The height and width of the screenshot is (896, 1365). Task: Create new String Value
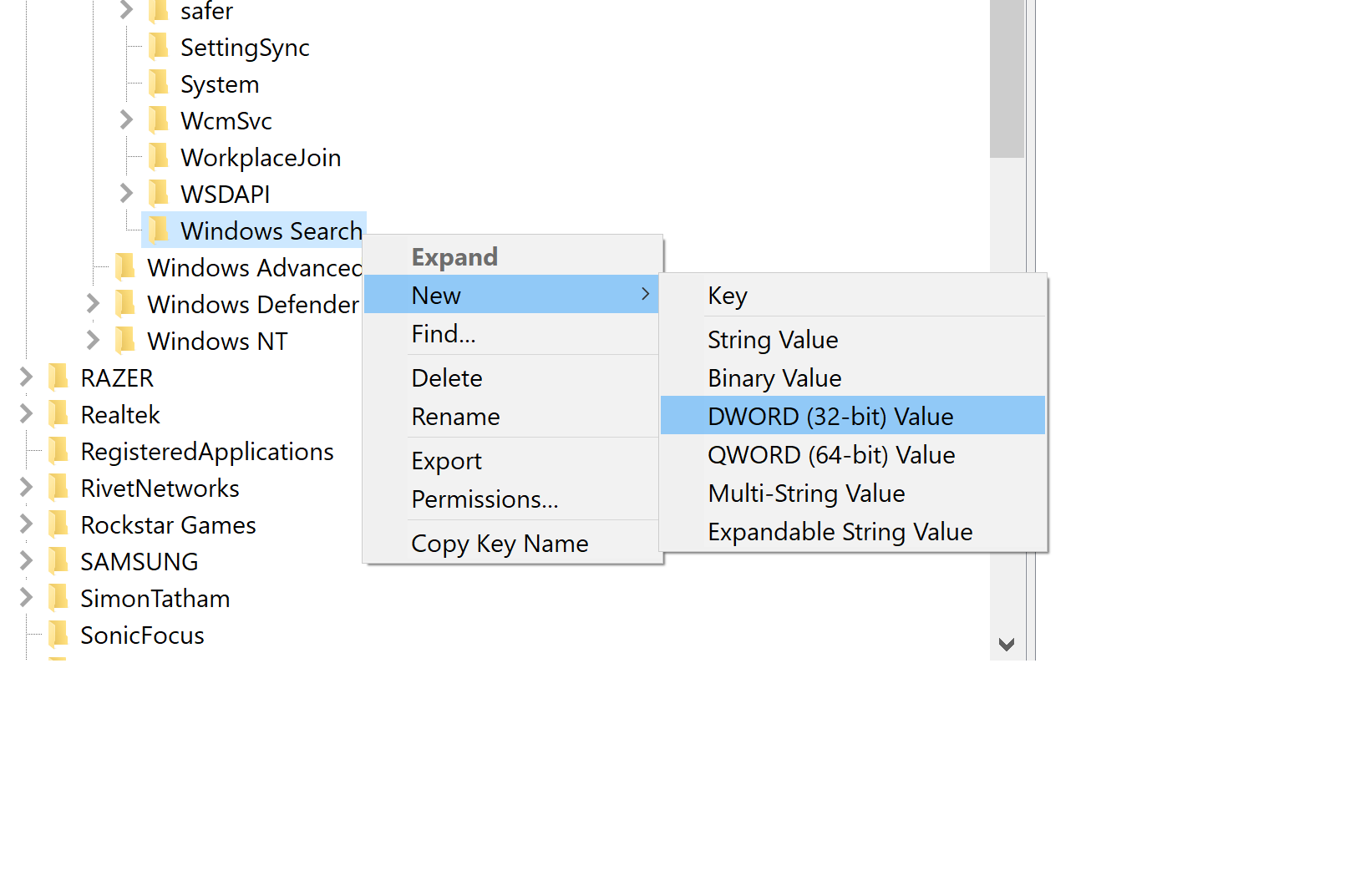(773, 340)
